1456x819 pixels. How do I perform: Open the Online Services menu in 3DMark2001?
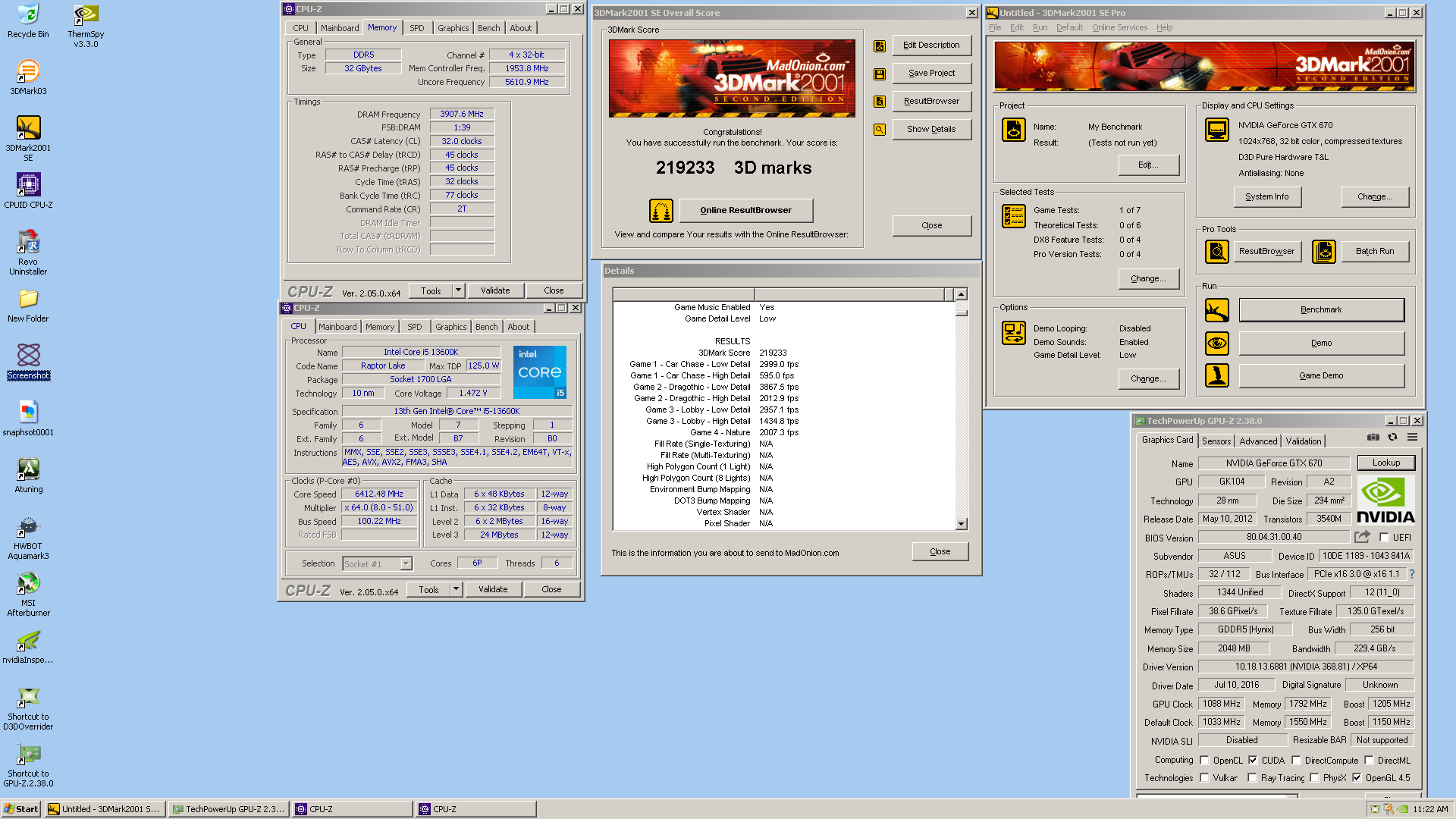(1119, 27)
